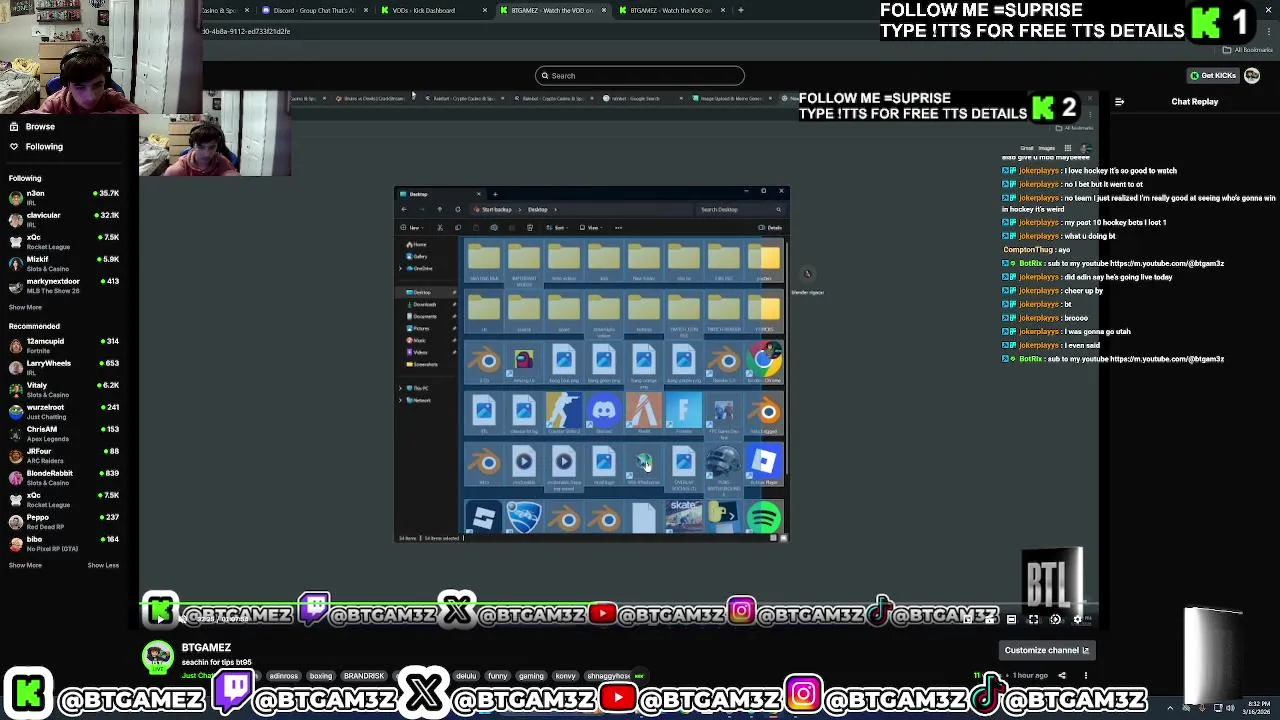This screenshot has width=1280, height=720.
Task: Launch Discord shortcut in File Explorer
Action: point(604,413)
